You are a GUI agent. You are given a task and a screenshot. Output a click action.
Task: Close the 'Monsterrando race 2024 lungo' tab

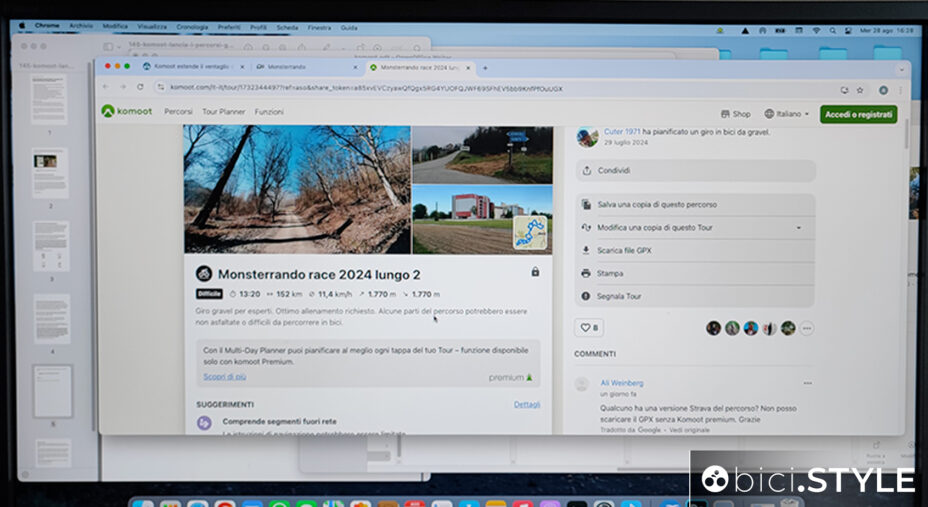(x=468, y=68)
